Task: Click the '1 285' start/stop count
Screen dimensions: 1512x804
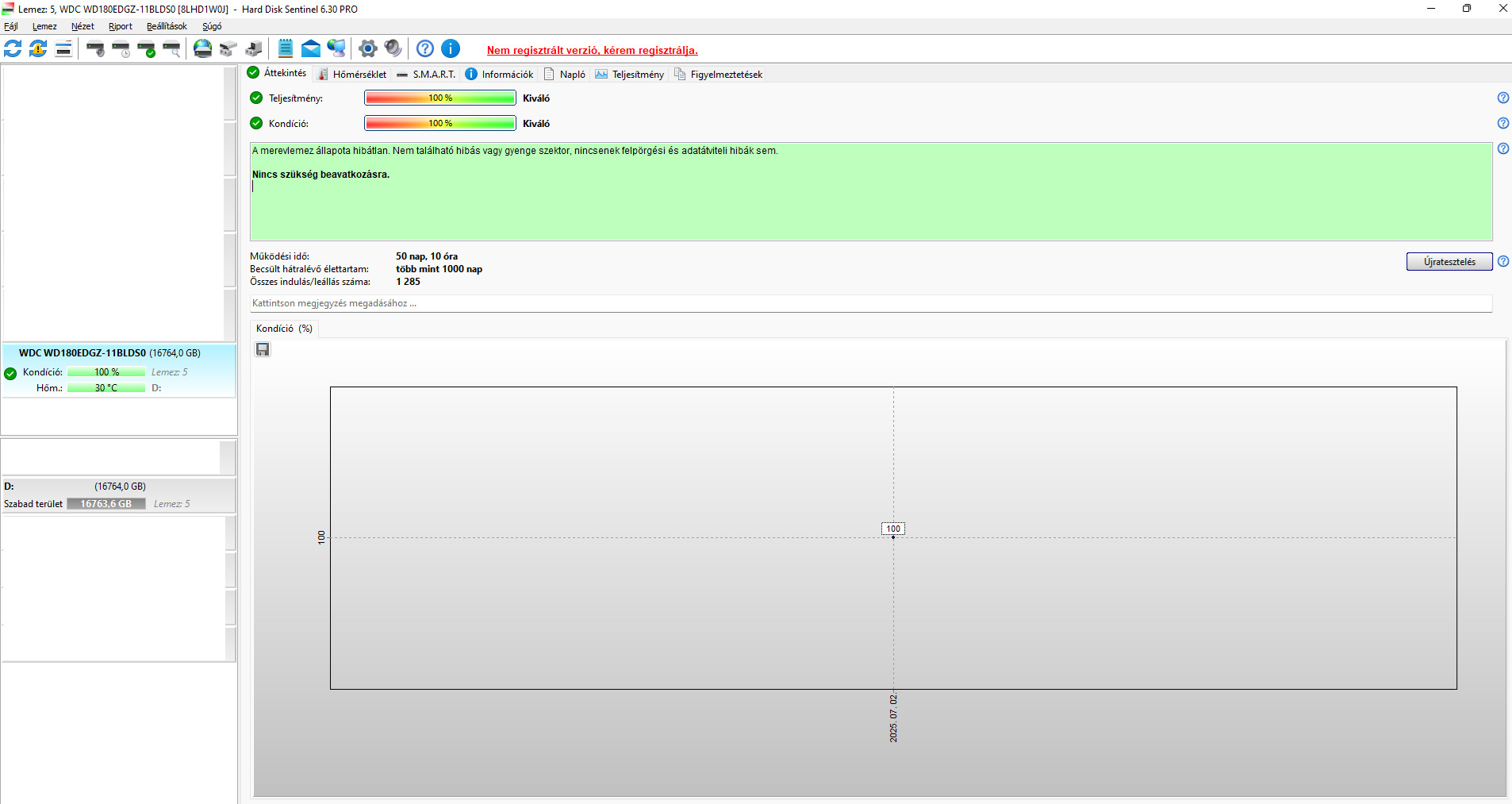Action: (409, 282)
